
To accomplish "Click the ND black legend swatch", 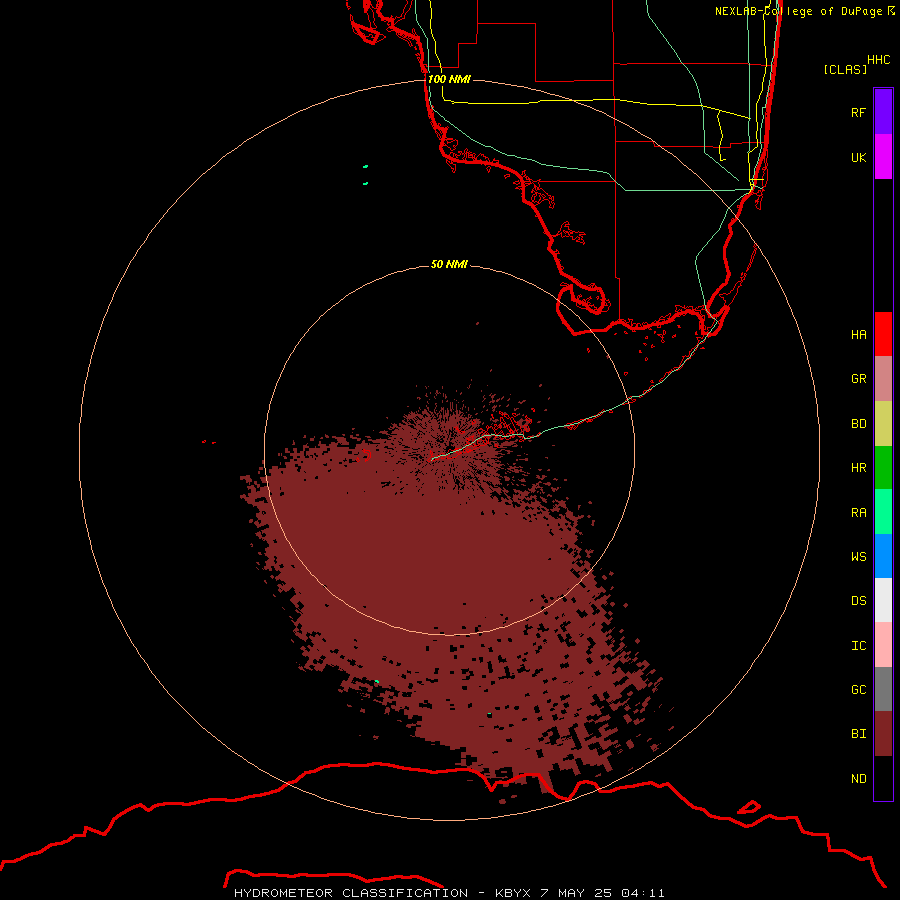I will [883, 778].
